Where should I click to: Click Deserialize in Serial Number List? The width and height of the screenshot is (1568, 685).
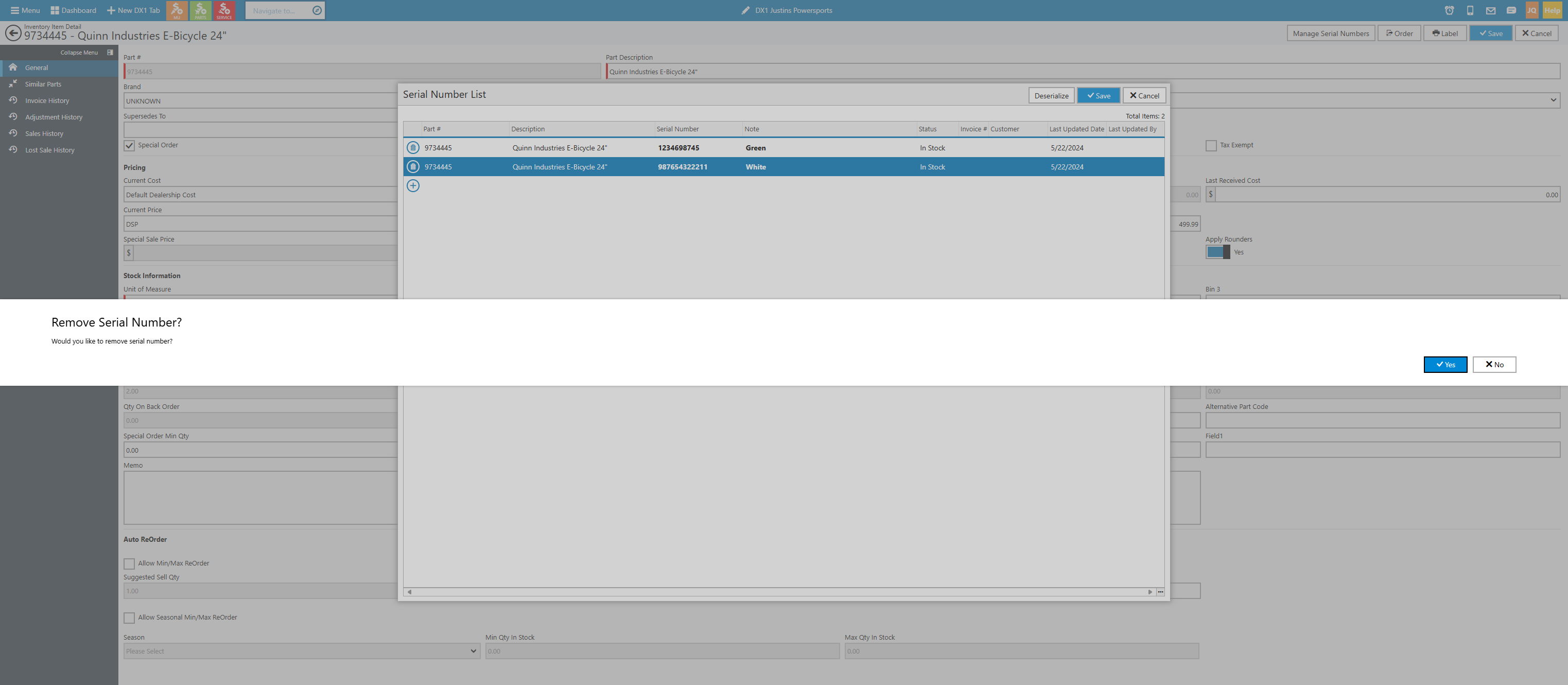1051,96
